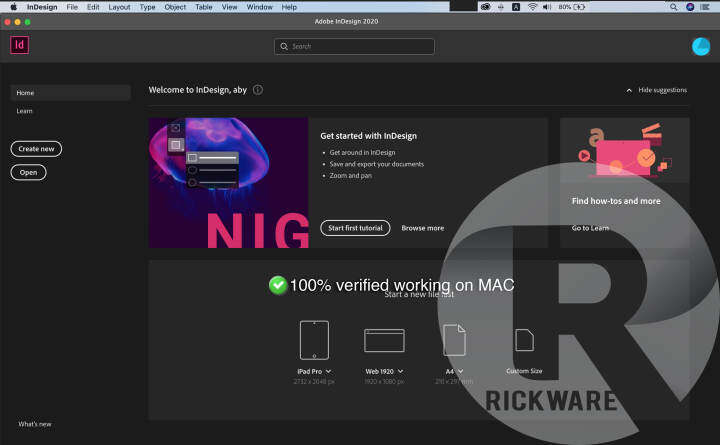The height and width of the screenshot is (445, 720).
Task: Collapse suggestions with Hide suggestions
Action: click(657, 90)
